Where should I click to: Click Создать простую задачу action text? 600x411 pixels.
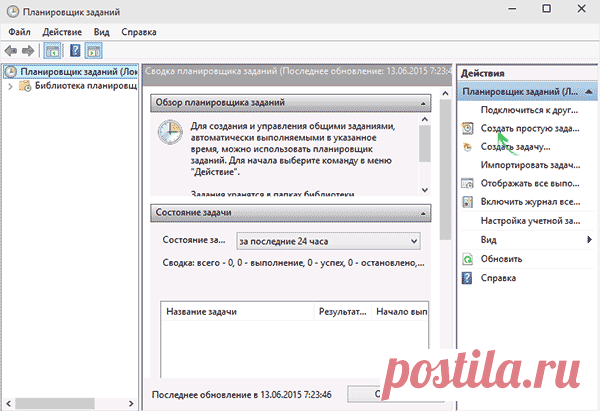(x=530, y=128)
